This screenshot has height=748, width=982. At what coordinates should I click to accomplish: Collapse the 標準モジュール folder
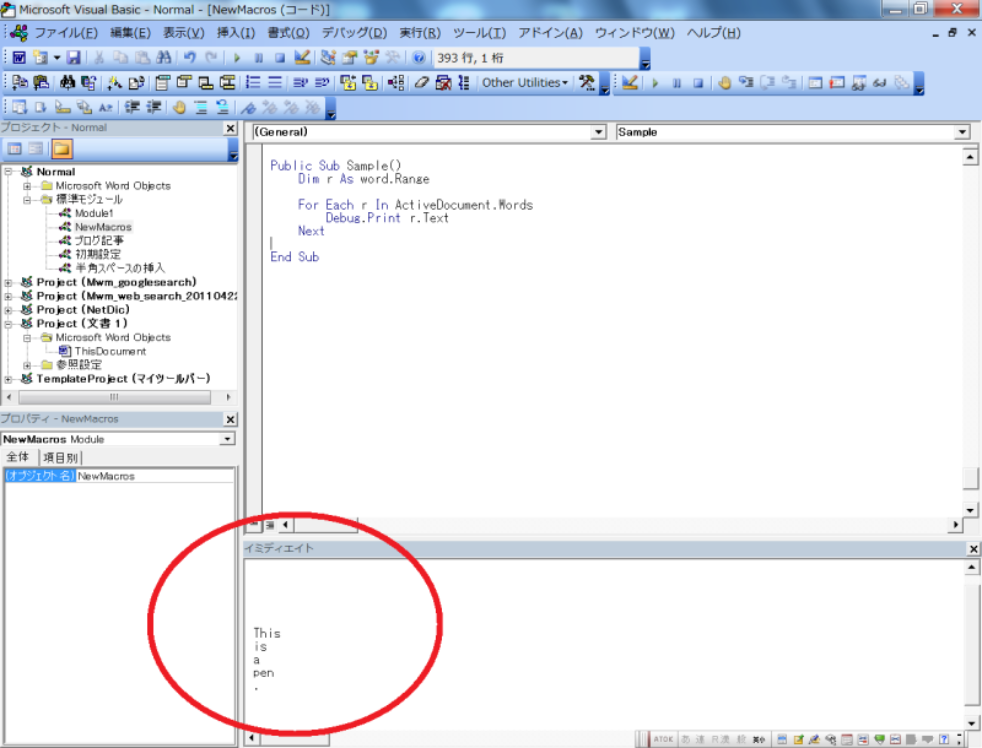[29, 200]
